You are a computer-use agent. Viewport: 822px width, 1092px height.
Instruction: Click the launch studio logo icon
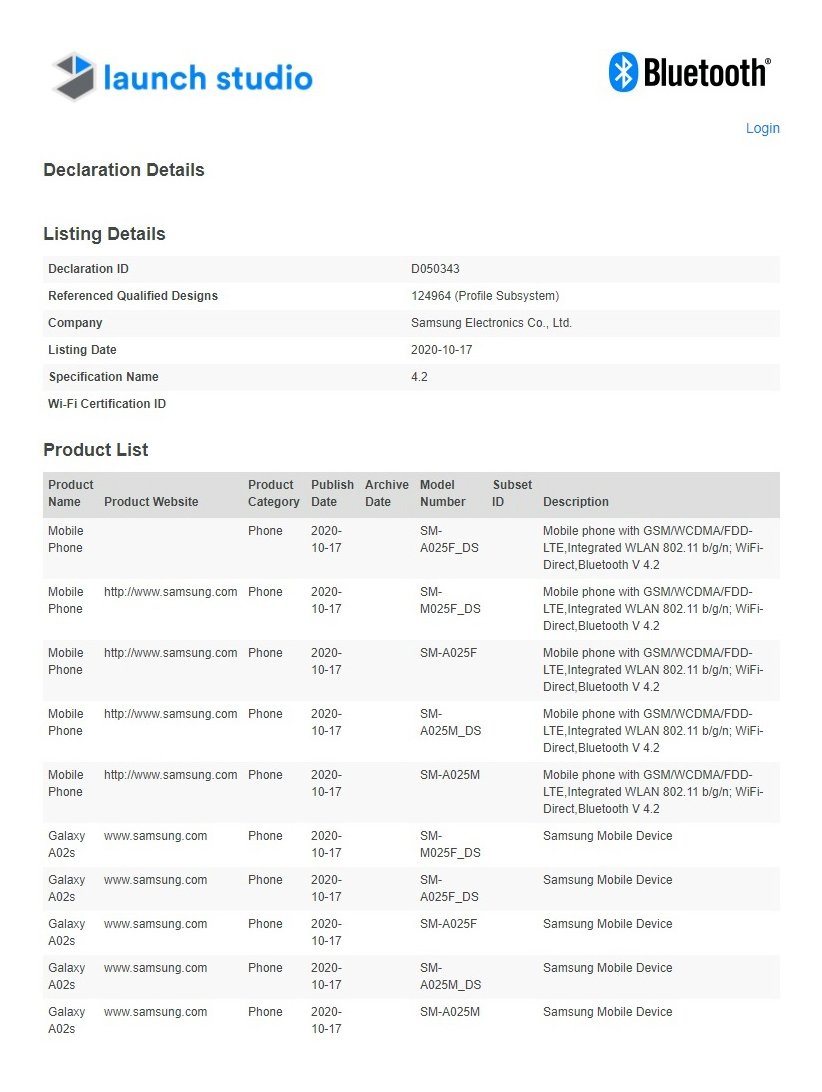click(74, 77)
